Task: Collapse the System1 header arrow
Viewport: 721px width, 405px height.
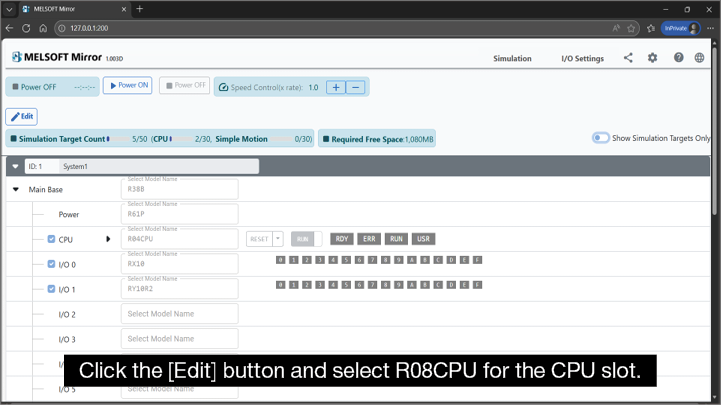Action: 15,166
